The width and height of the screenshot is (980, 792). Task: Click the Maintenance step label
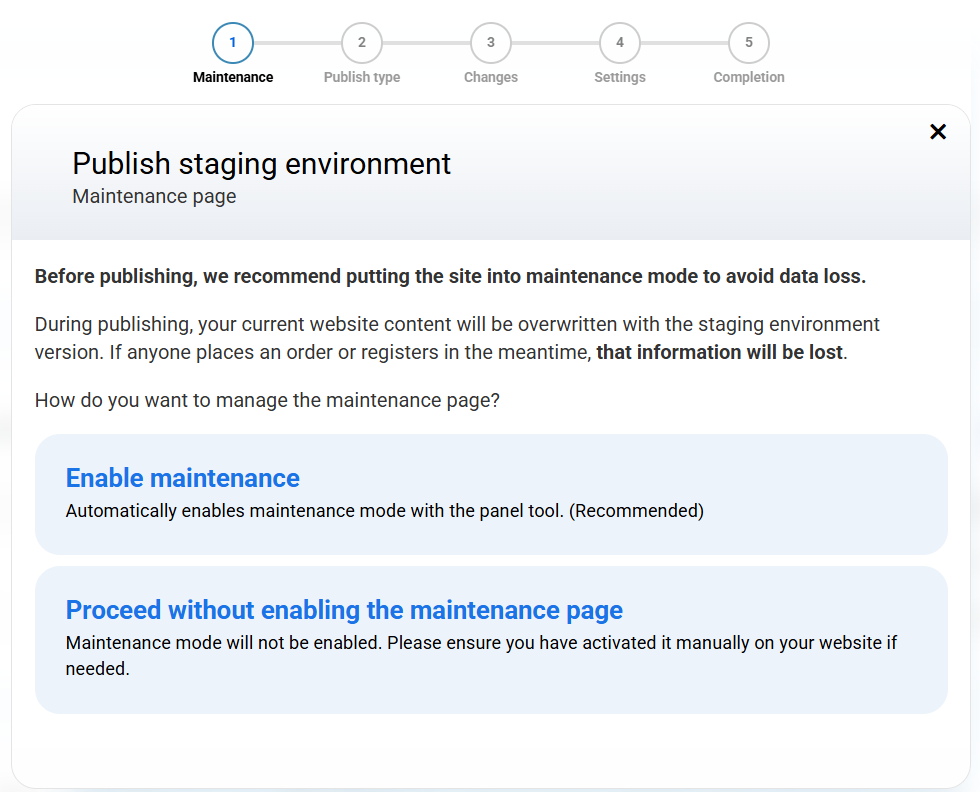click(x=233, y=77)
